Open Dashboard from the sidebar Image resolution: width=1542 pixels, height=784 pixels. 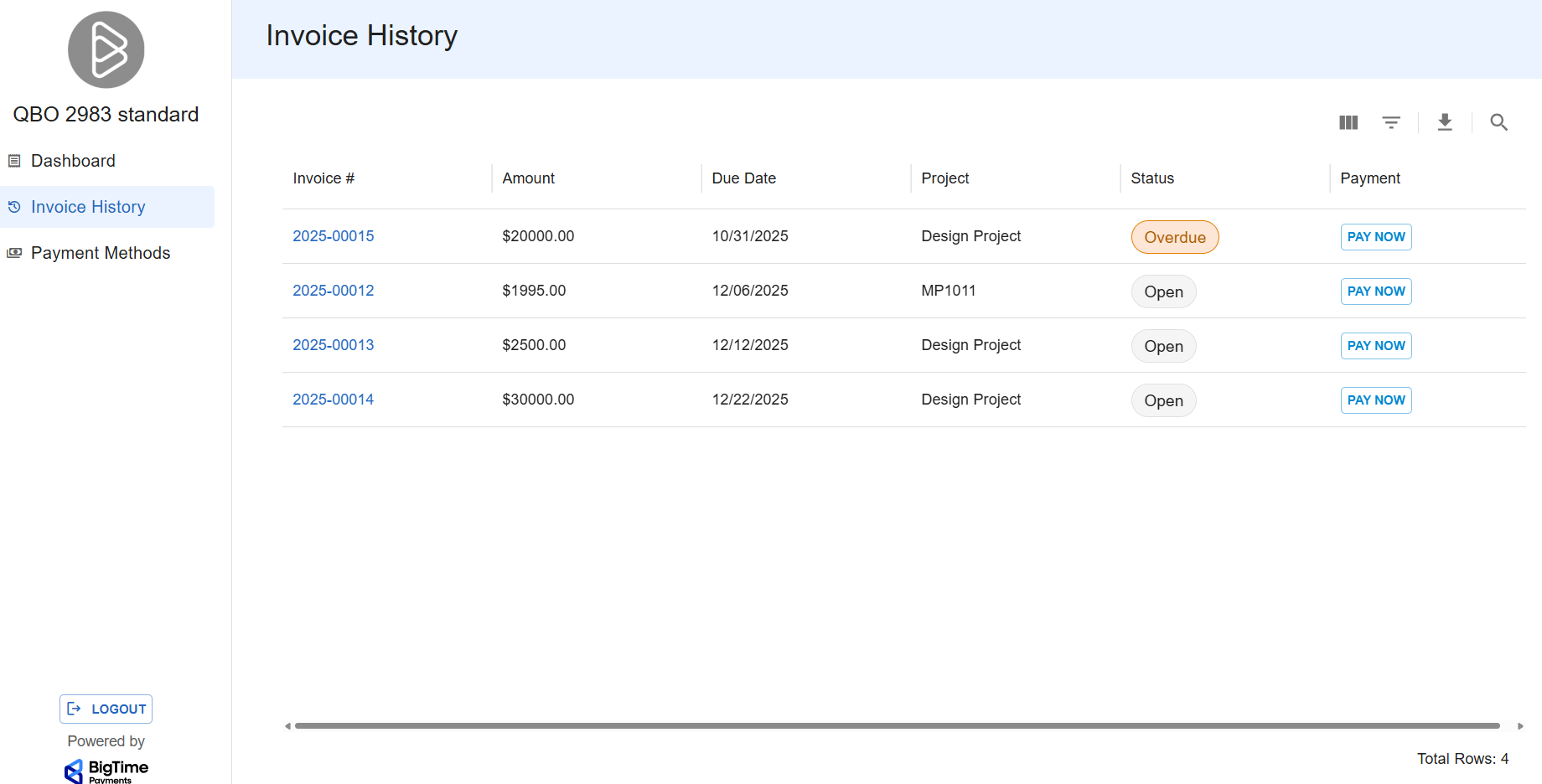73,161
